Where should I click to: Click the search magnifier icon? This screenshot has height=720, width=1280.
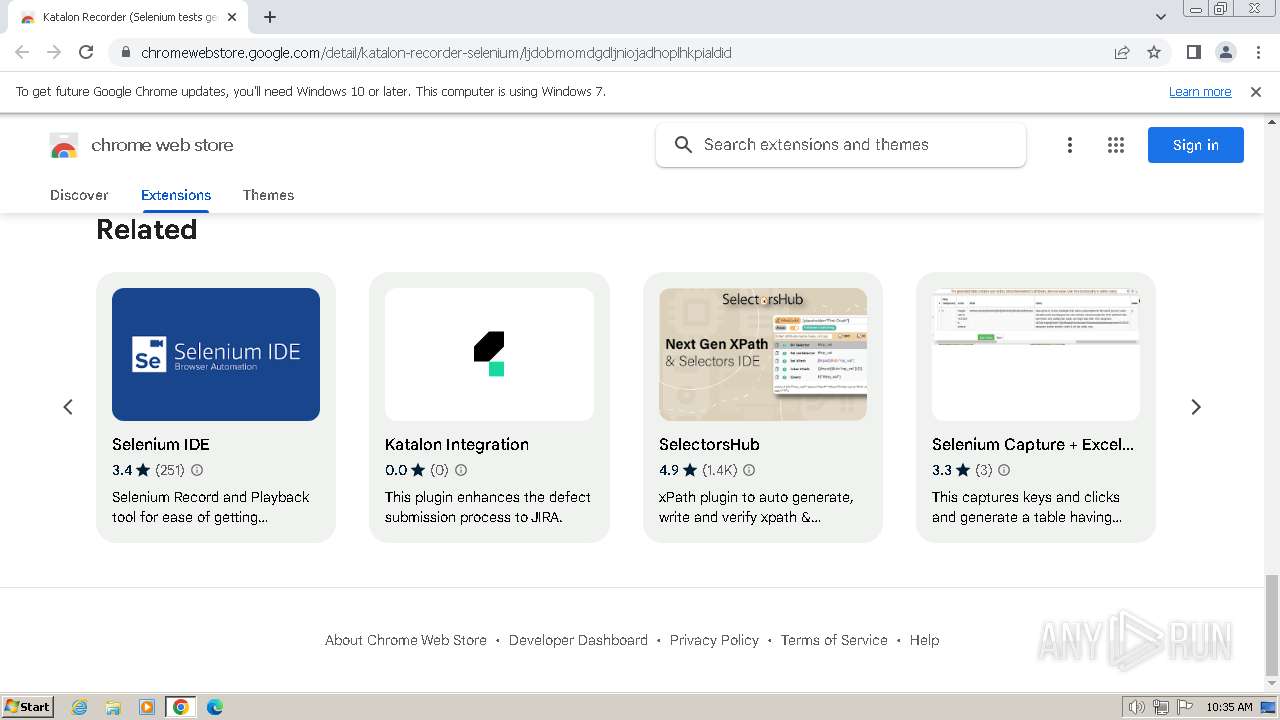(x=683, y=145)
